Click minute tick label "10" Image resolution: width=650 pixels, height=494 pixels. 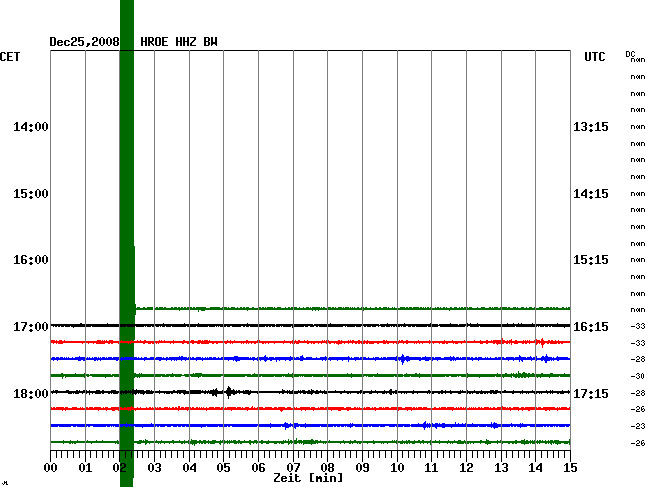pos(397,468)
